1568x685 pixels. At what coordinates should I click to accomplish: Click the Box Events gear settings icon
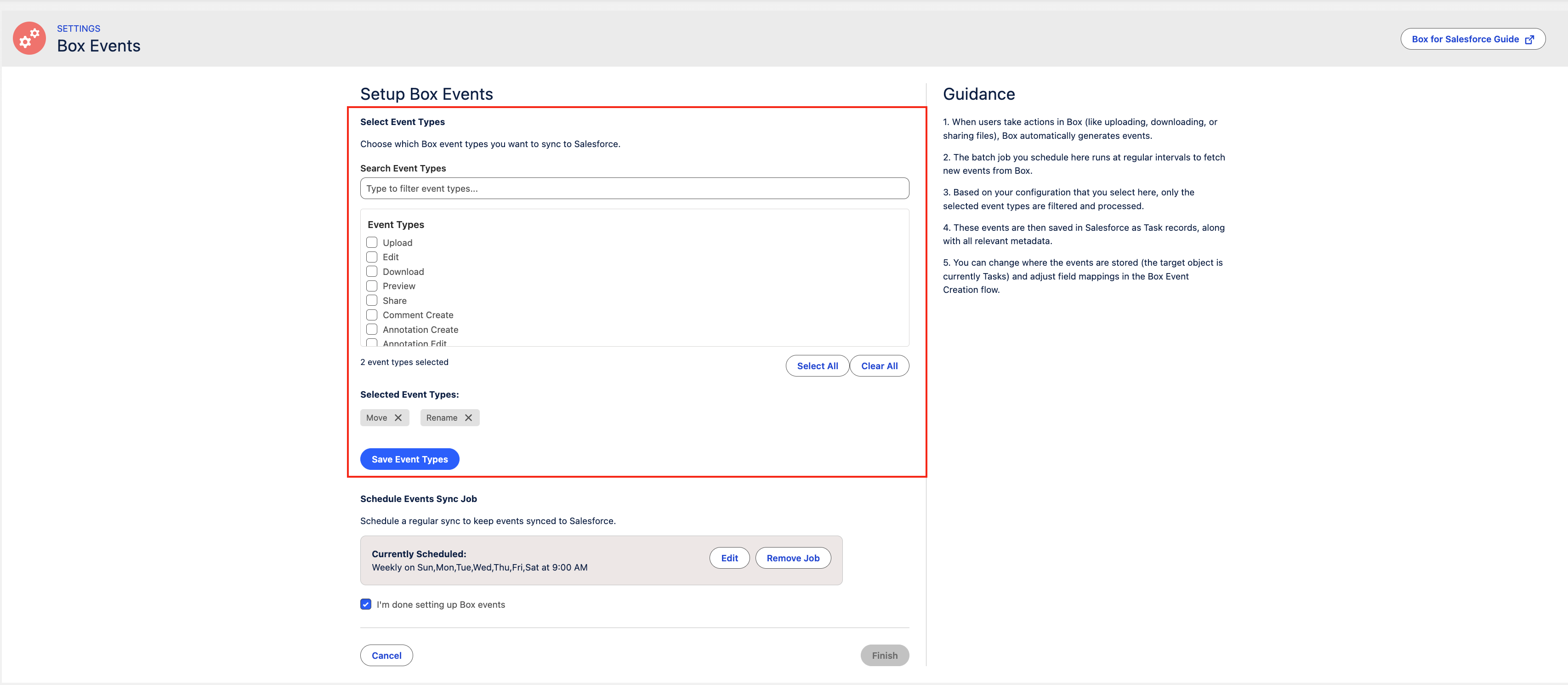click(29, 38)
